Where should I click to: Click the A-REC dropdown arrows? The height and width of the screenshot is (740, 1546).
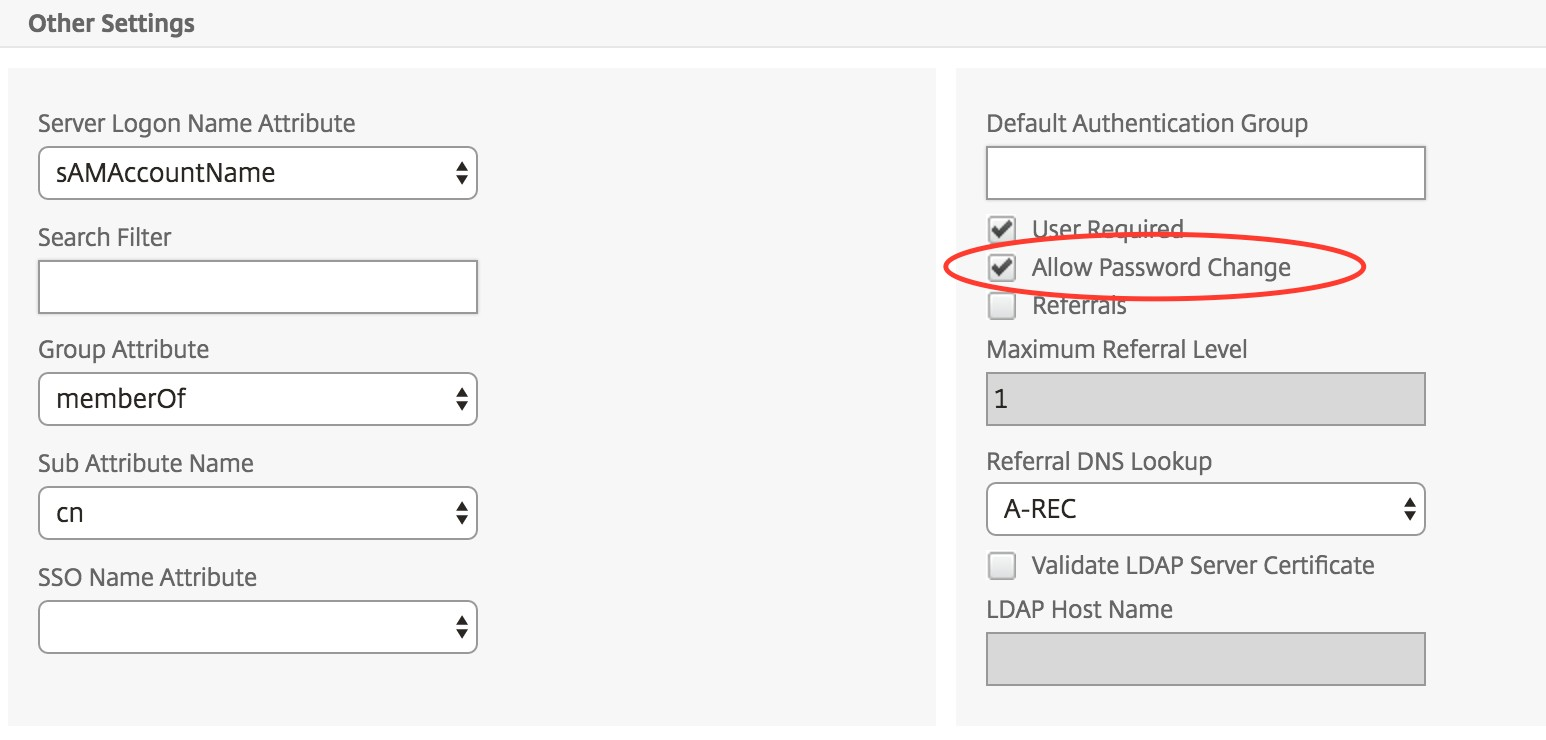pyautogui.click(x=1409, y=510)
